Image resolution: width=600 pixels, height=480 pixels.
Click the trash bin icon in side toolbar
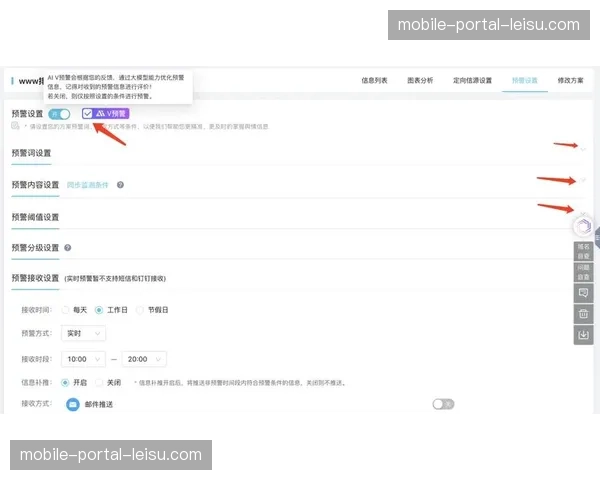[x=583, y=314]
